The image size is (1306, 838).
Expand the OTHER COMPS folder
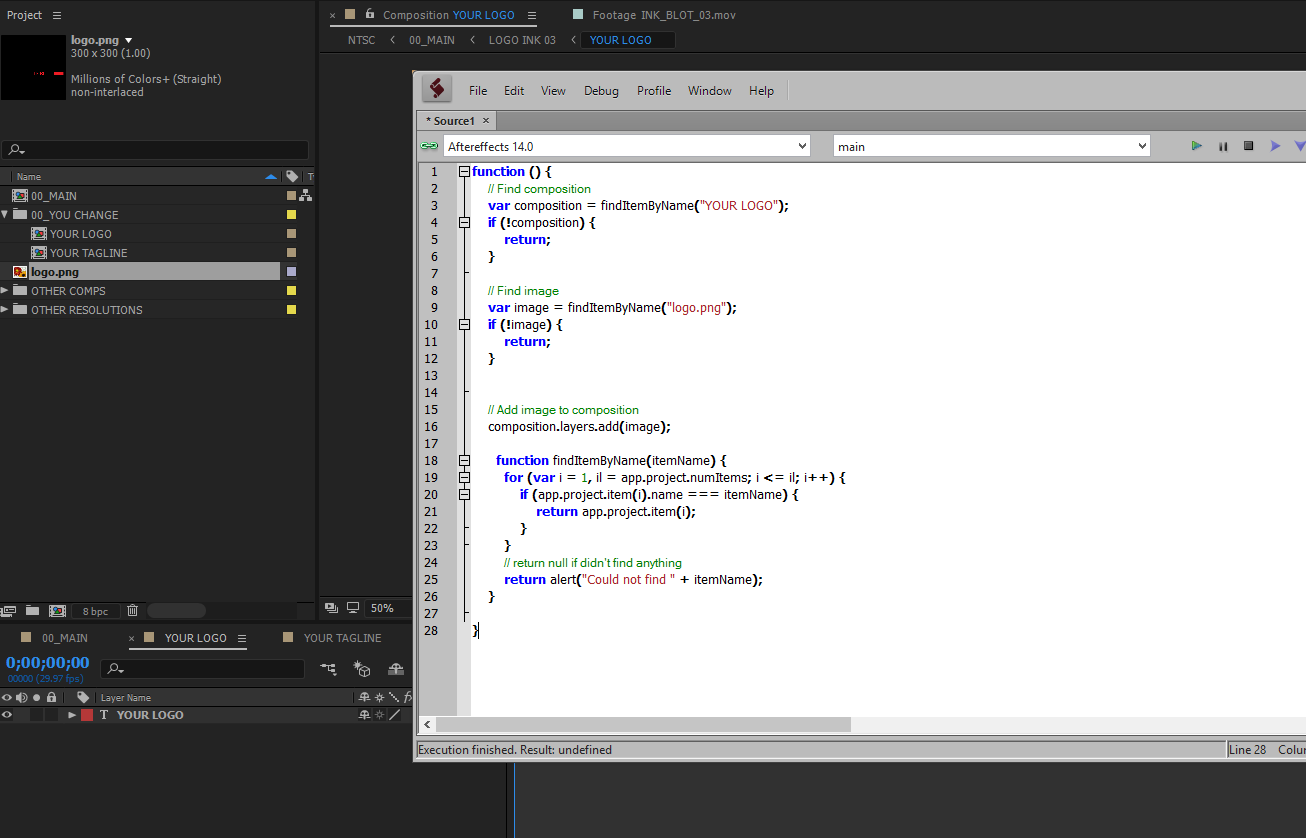click(5, 291)
